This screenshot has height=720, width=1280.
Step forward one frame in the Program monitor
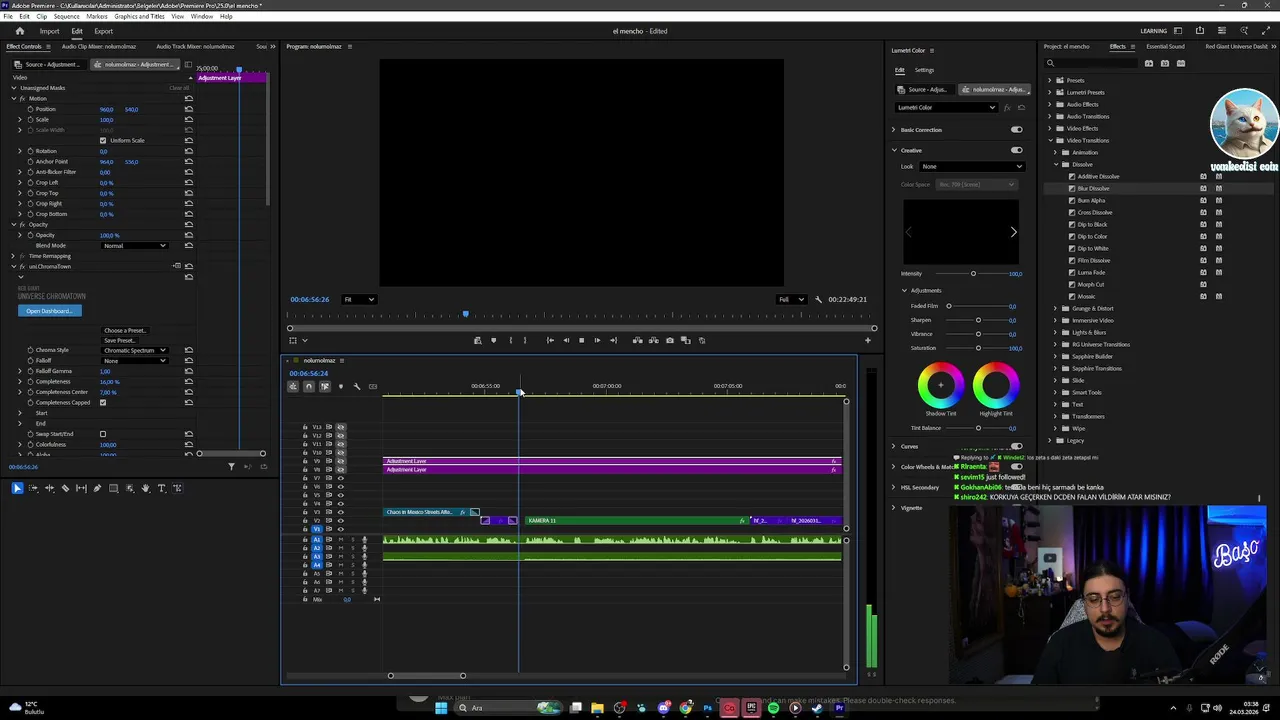pos(597,340)
